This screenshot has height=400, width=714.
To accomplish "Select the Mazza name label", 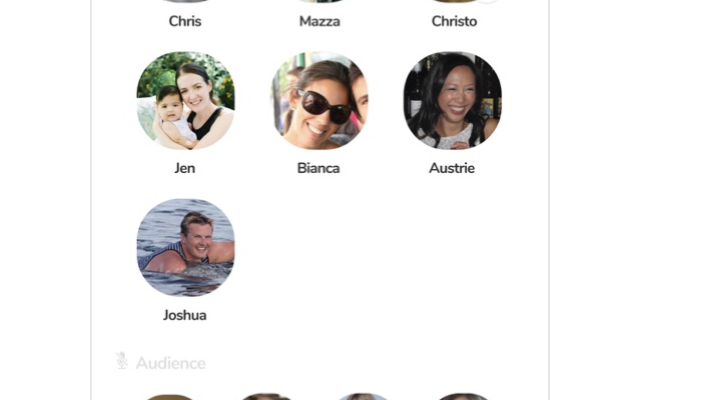I will point(319,21).
